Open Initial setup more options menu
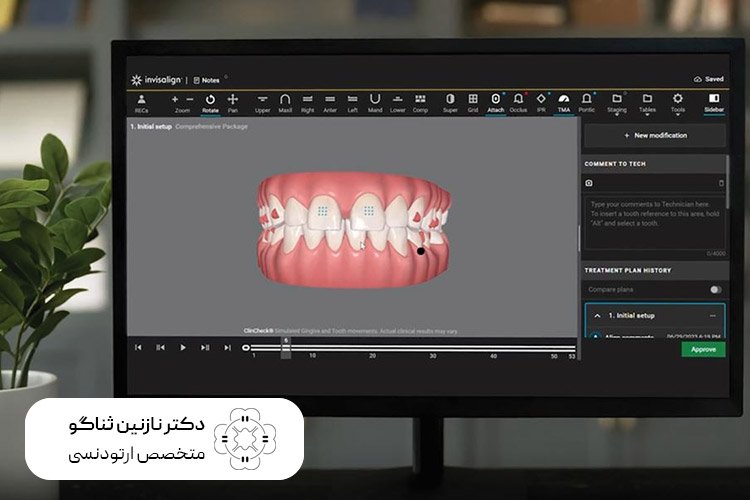This screenshot has width=750, height=500. coord(713,316)
